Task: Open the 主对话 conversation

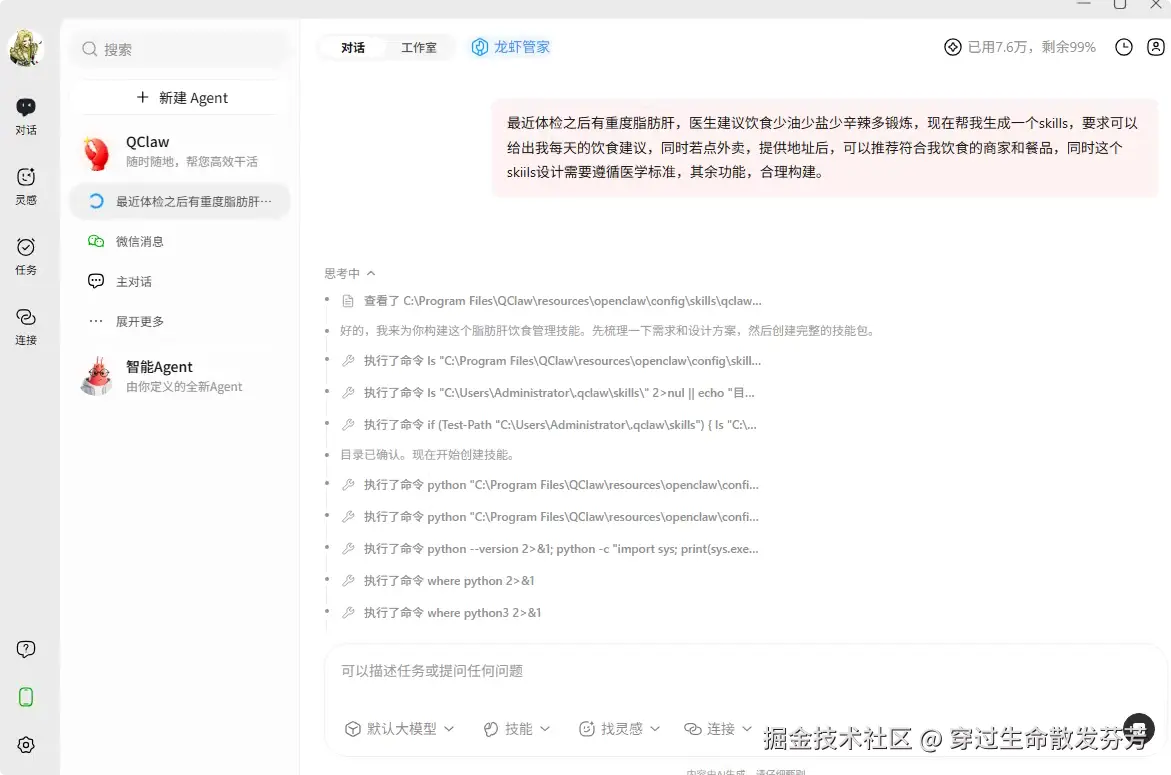Action: pos(180,281)
